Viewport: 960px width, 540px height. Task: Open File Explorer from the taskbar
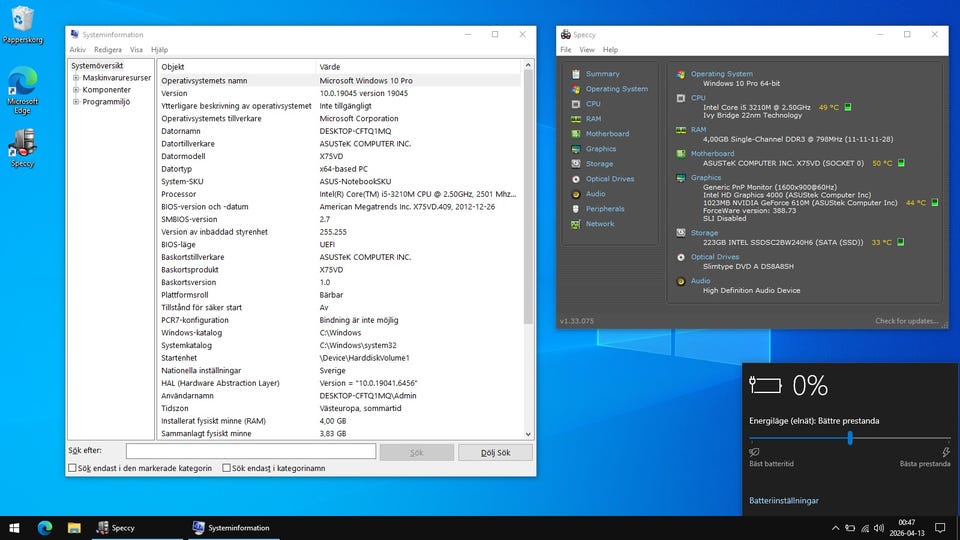(x=74, y=528)
